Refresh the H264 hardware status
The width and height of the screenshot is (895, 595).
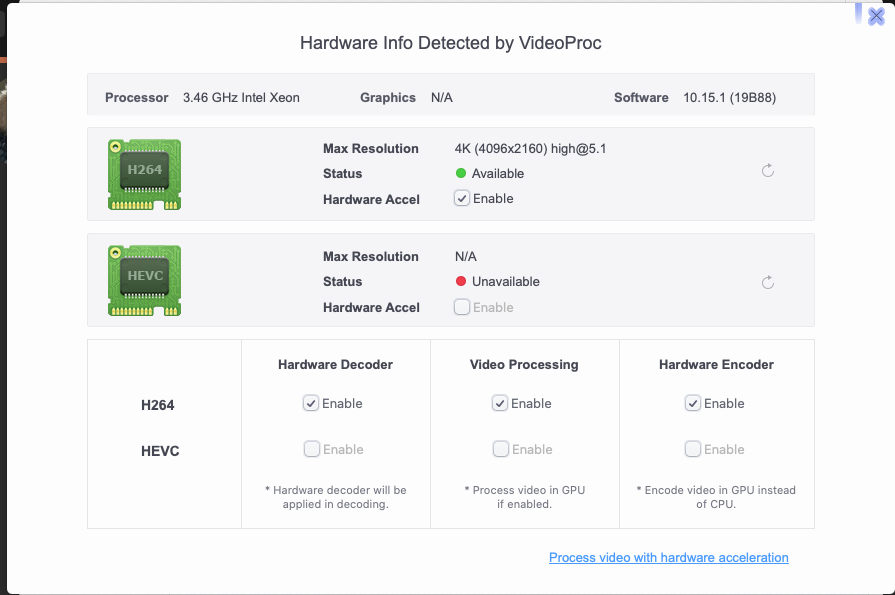(x=768, y=171)
